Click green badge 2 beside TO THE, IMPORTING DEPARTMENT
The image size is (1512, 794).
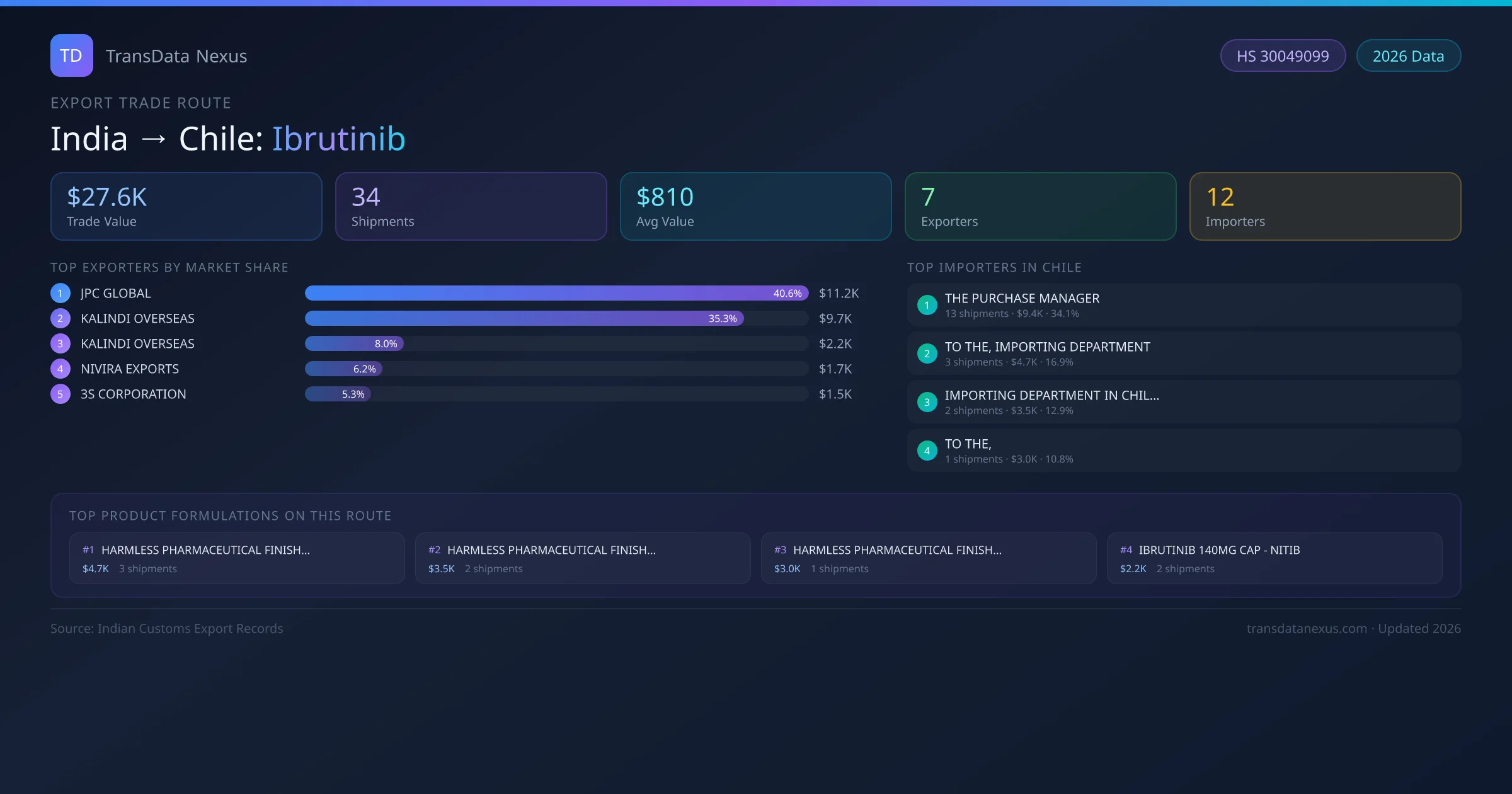(927, 354)
